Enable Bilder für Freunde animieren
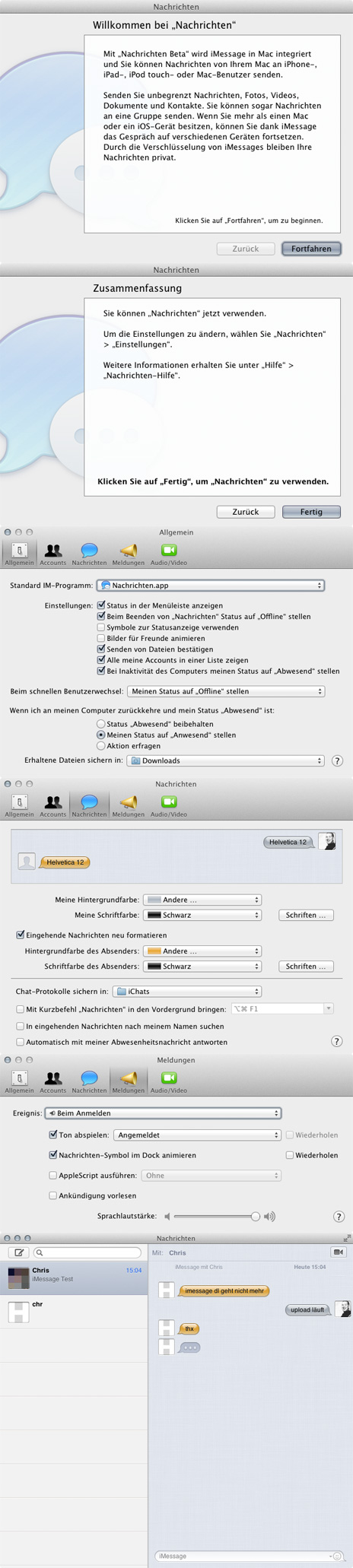 click(101, 638)
